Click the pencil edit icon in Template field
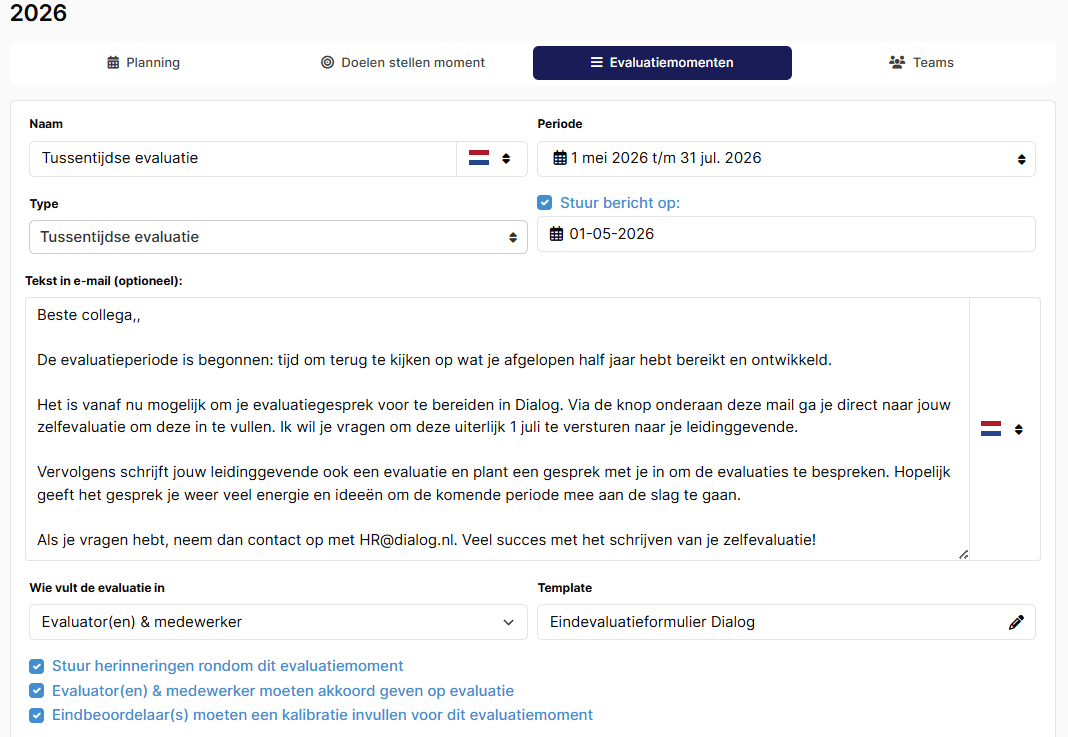The width and height of the screenshot is (1068, 737). point(1016,623)
